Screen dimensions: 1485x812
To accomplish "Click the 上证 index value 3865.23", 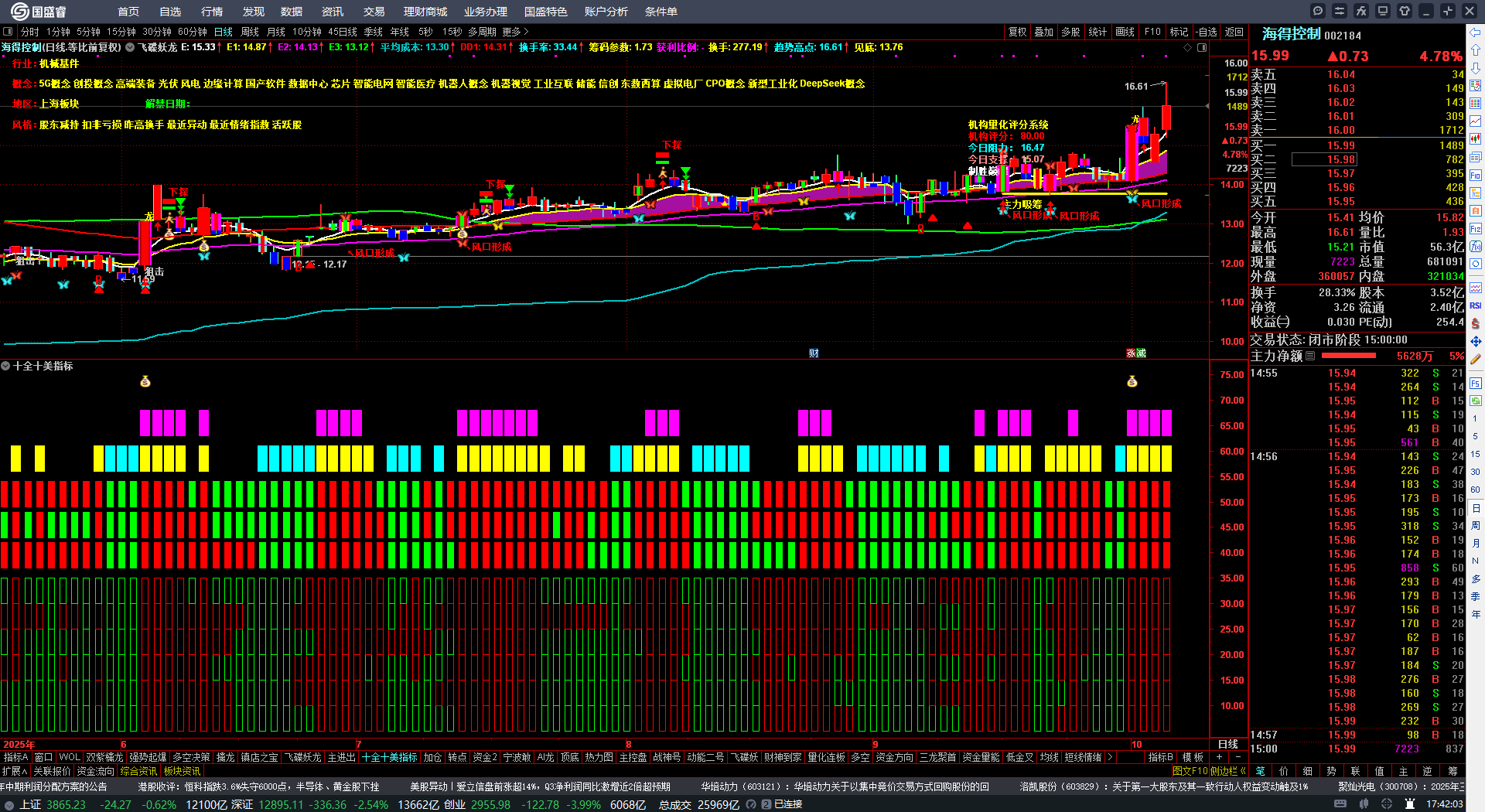I will (x=66, y=804).
